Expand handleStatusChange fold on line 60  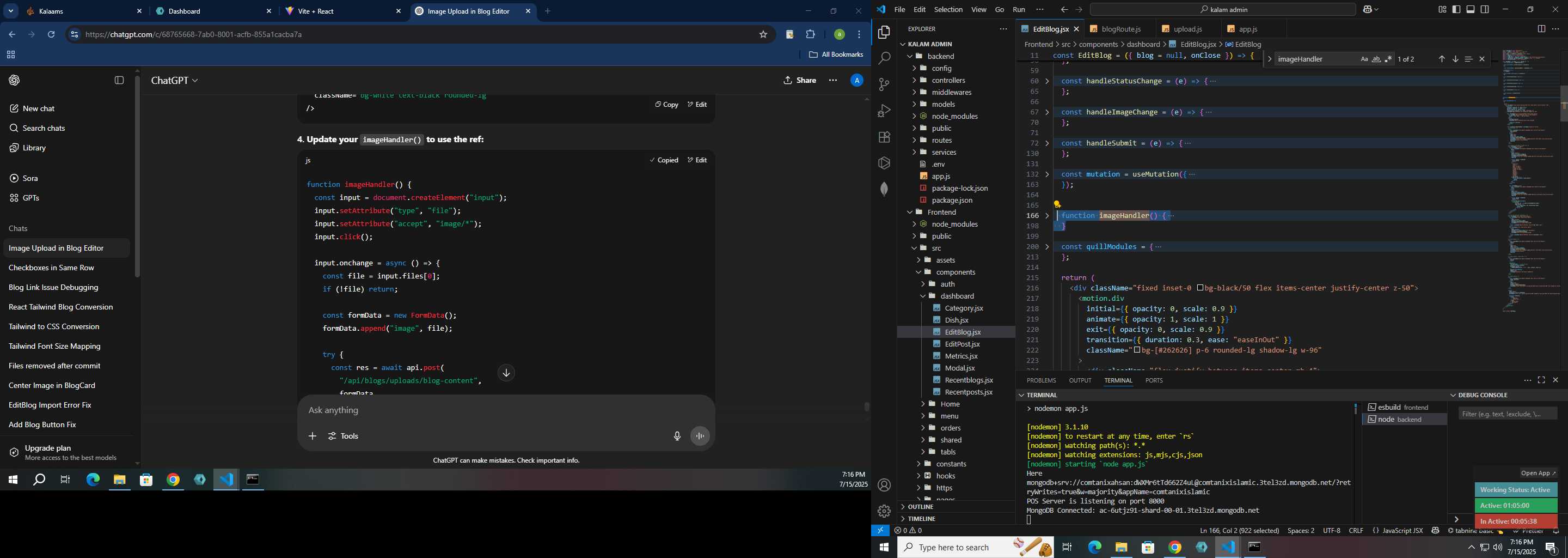click(1047, 81)
